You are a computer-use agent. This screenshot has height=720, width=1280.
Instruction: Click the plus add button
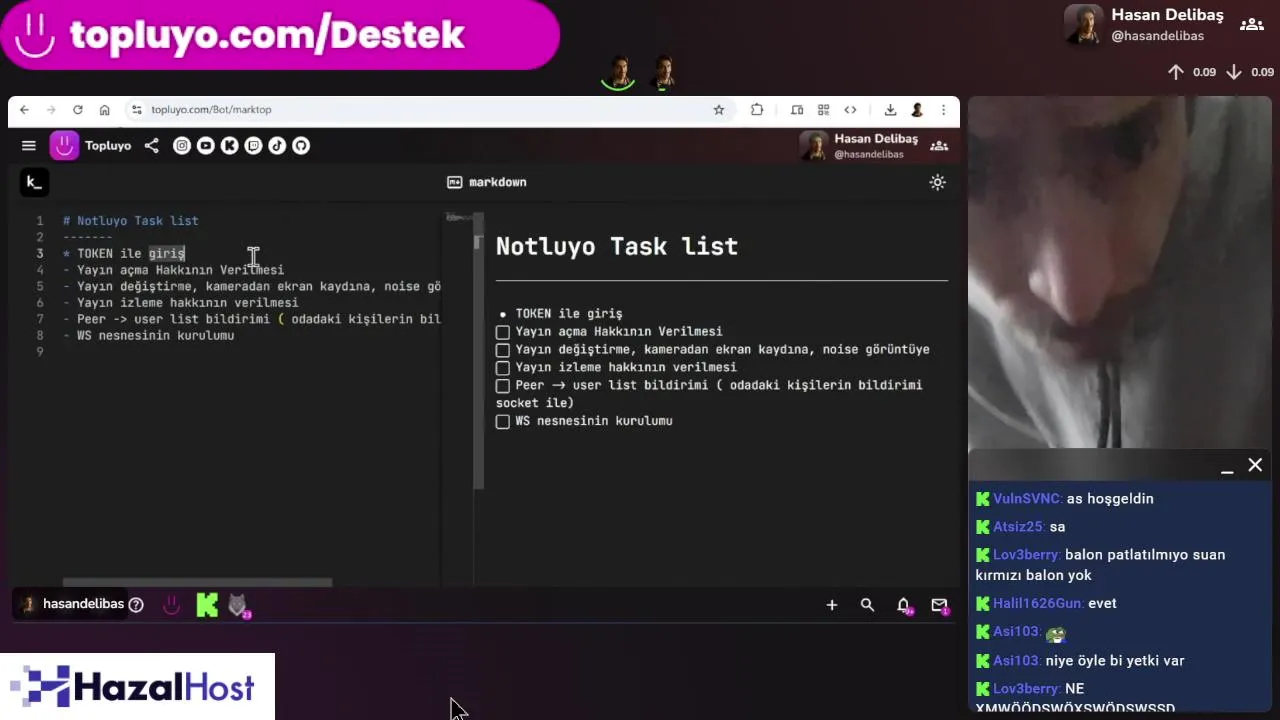point(831,605)
